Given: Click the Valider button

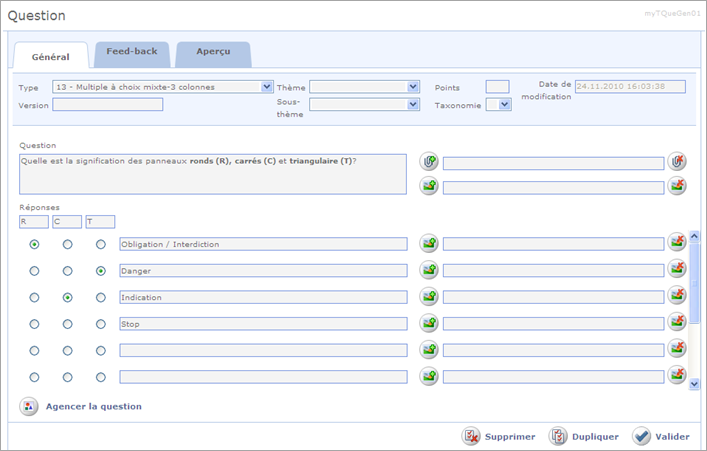Looking at the screenshot, I should [660, 436].
